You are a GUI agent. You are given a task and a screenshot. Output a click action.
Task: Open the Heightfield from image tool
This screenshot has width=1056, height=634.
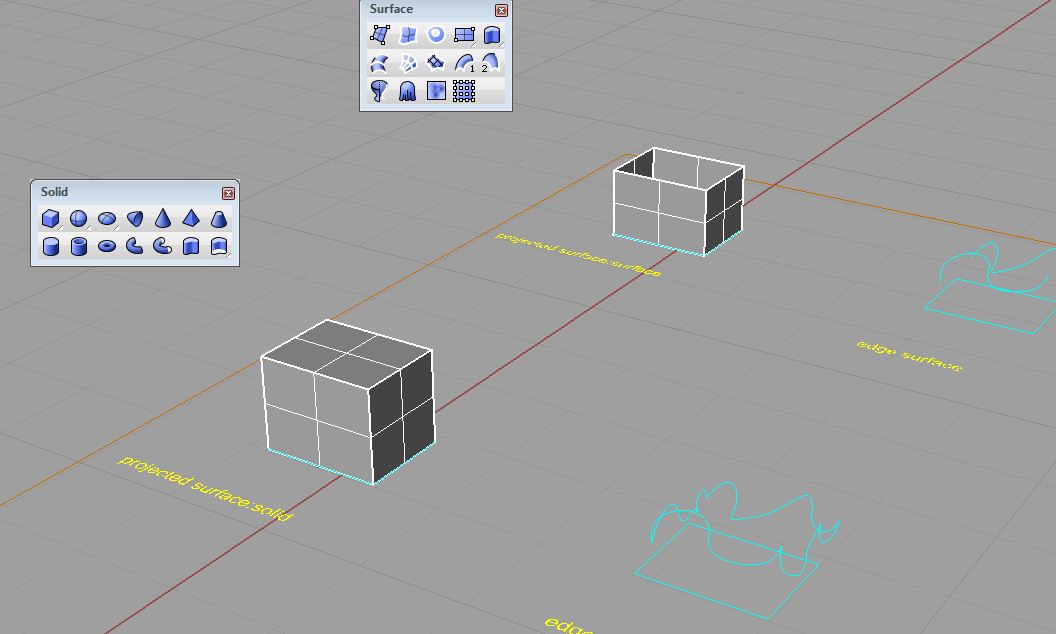(436, 92)
